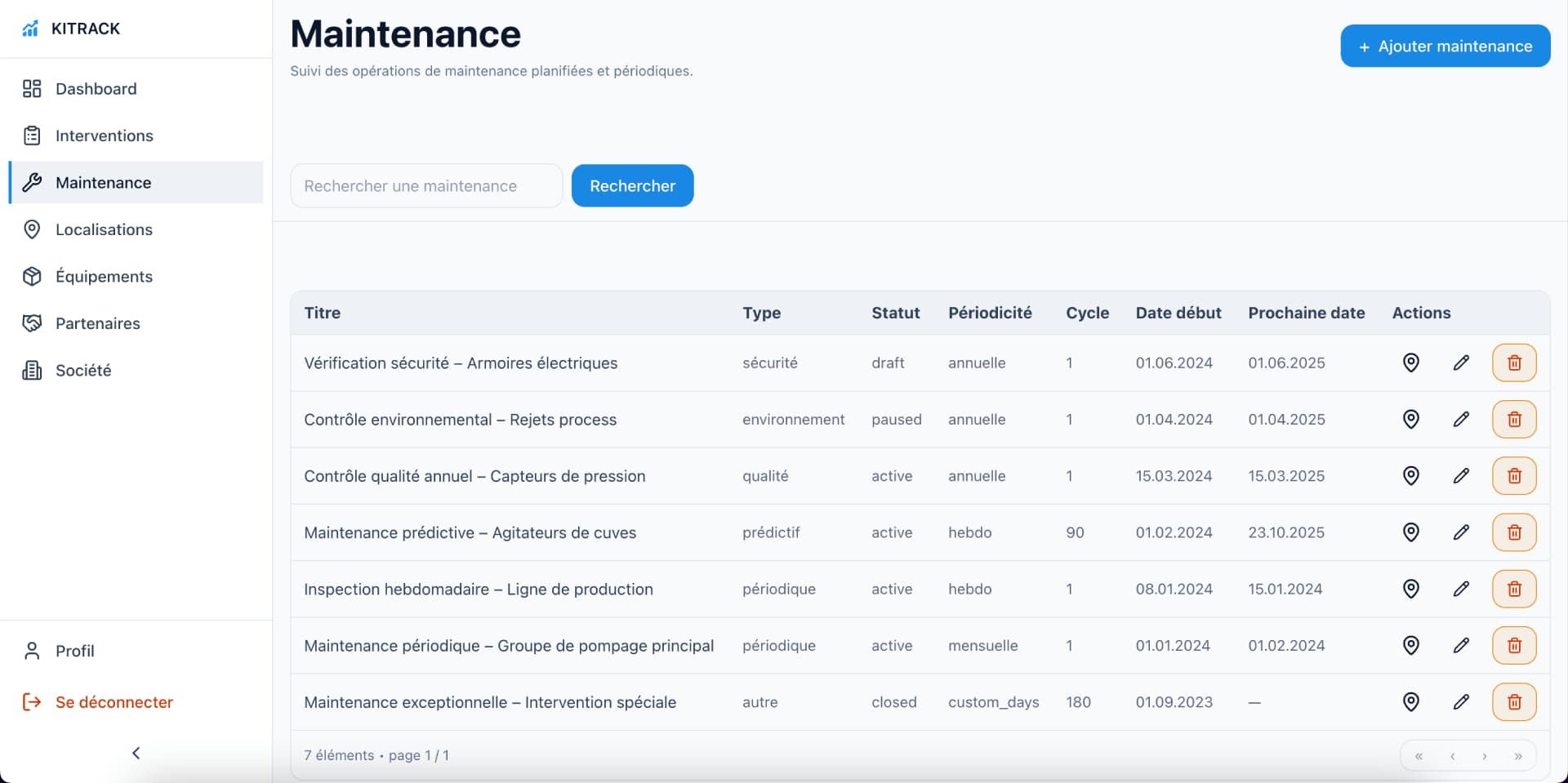The height and width of the screenshot is (783, 1568).
Task: Switch to the Interventions section
Action: click(105, 136)
